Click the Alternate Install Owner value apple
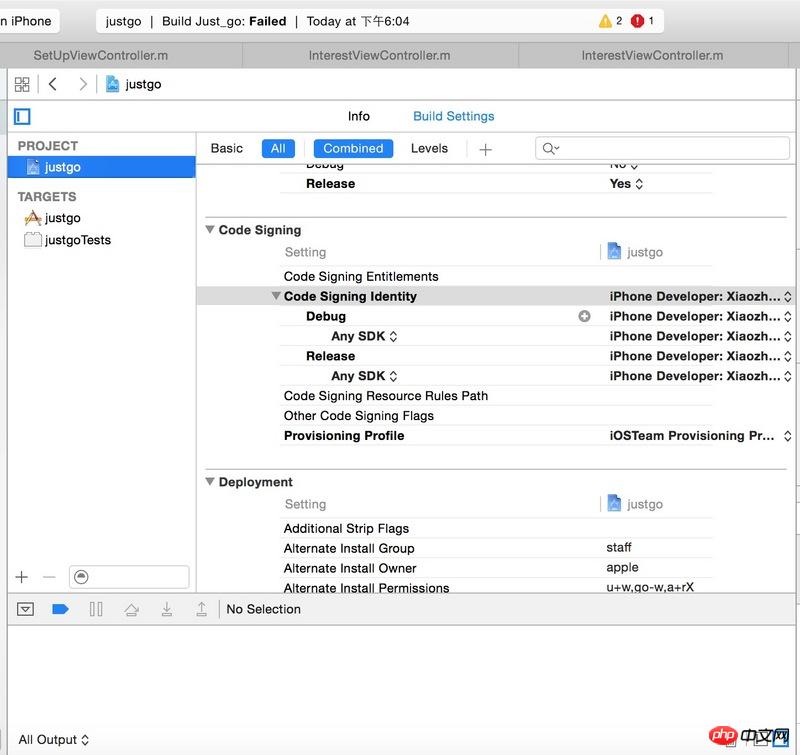Screen dimensions: 800x755 click(x=622, y=568)
